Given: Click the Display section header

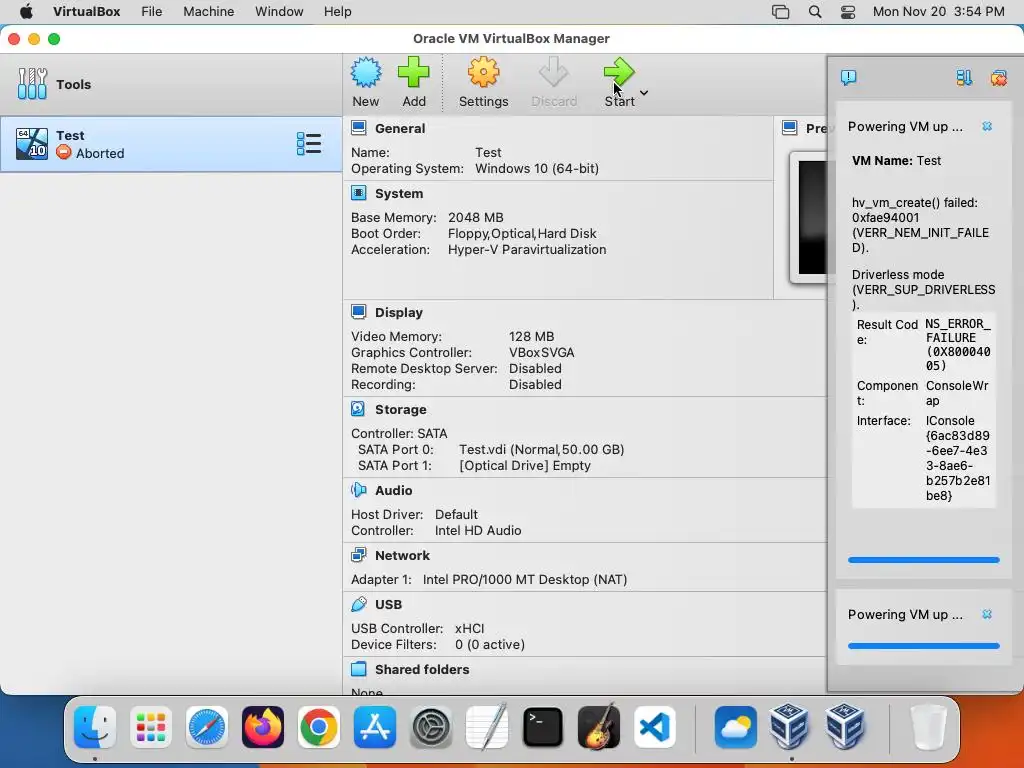Looking at the screenshot, I should click(x=398, y=312).
